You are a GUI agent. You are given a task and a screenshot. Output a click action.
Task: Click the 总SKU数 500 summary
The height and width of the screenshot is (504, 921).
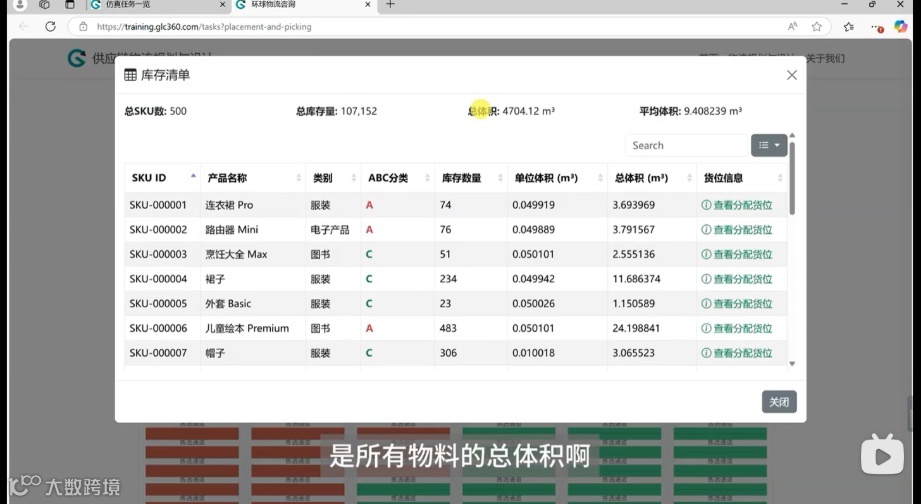[156, 111]
